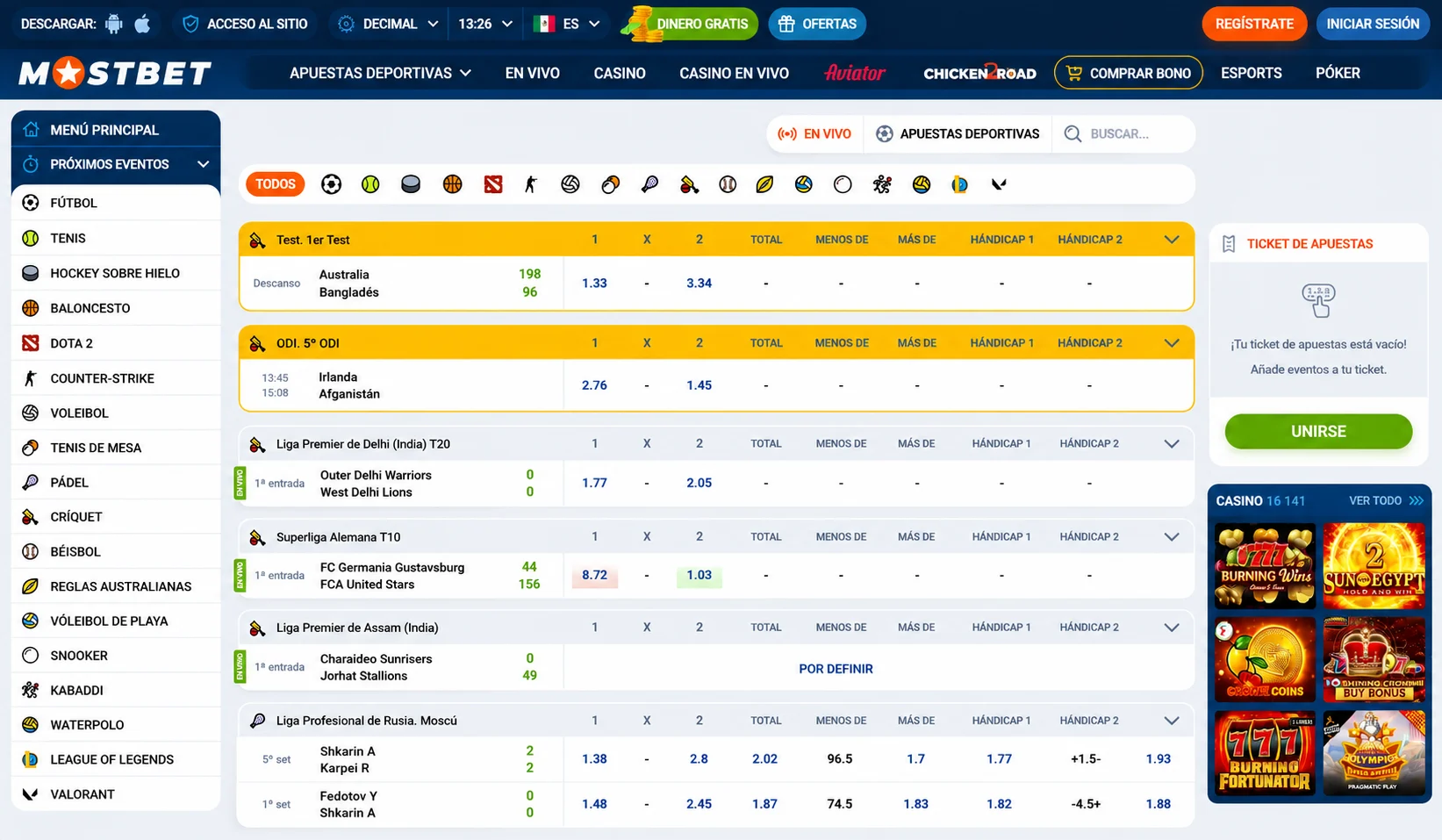Screen dimensions: 1442x840
Task: Filter events by table tennis icon in the sports strip
Action: [x=610, y=184]
